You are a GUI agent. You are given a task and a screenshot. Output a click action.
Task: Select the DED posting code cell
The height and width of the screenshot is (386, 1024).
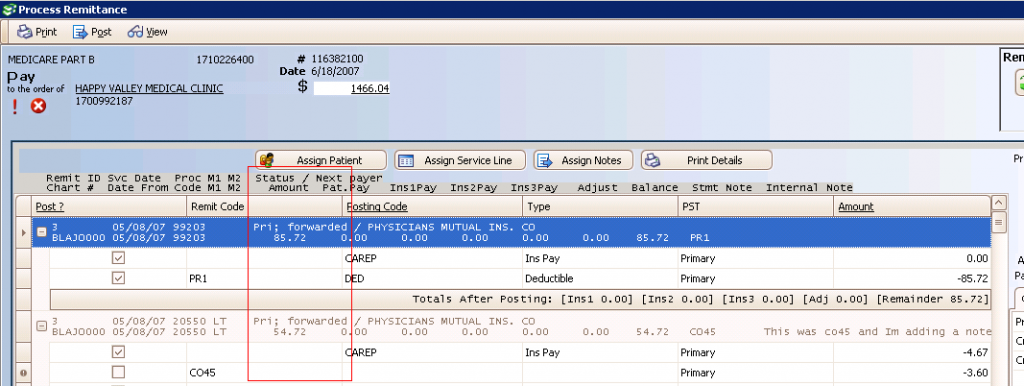tap(432, 279)
